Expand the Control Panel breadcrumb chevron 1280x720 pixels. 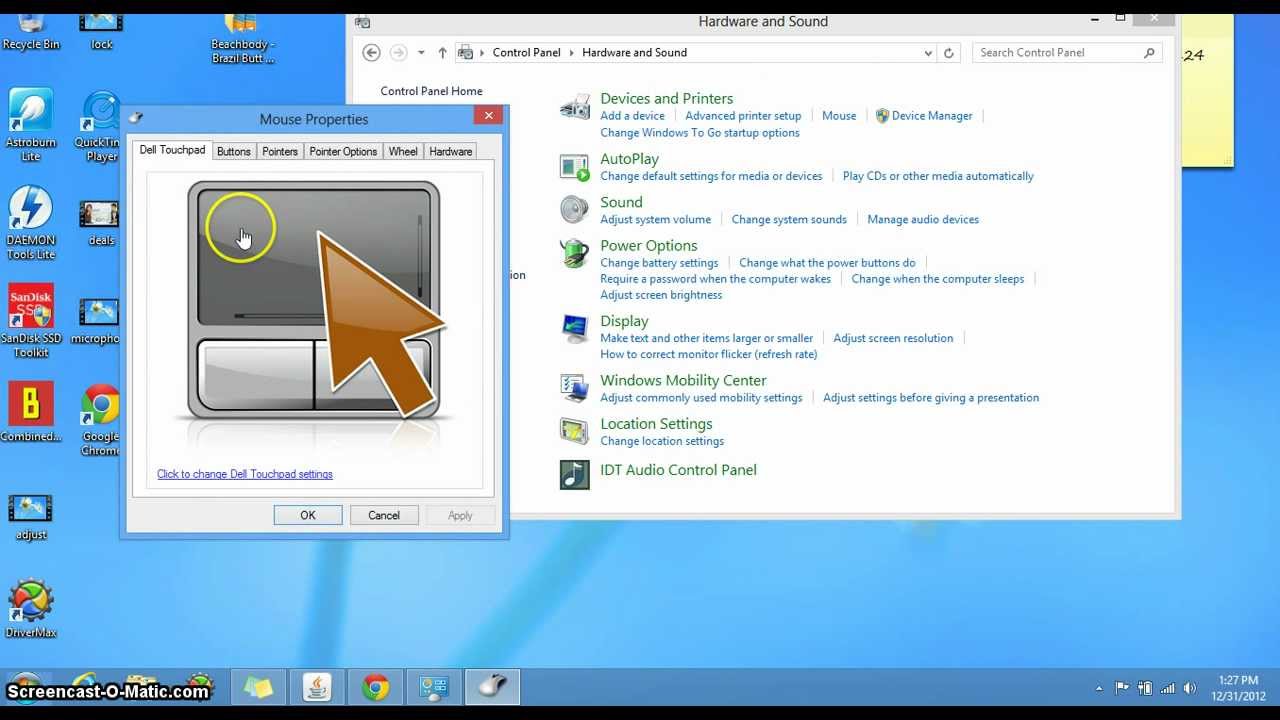pyautogui.click(x=572, y=53)
